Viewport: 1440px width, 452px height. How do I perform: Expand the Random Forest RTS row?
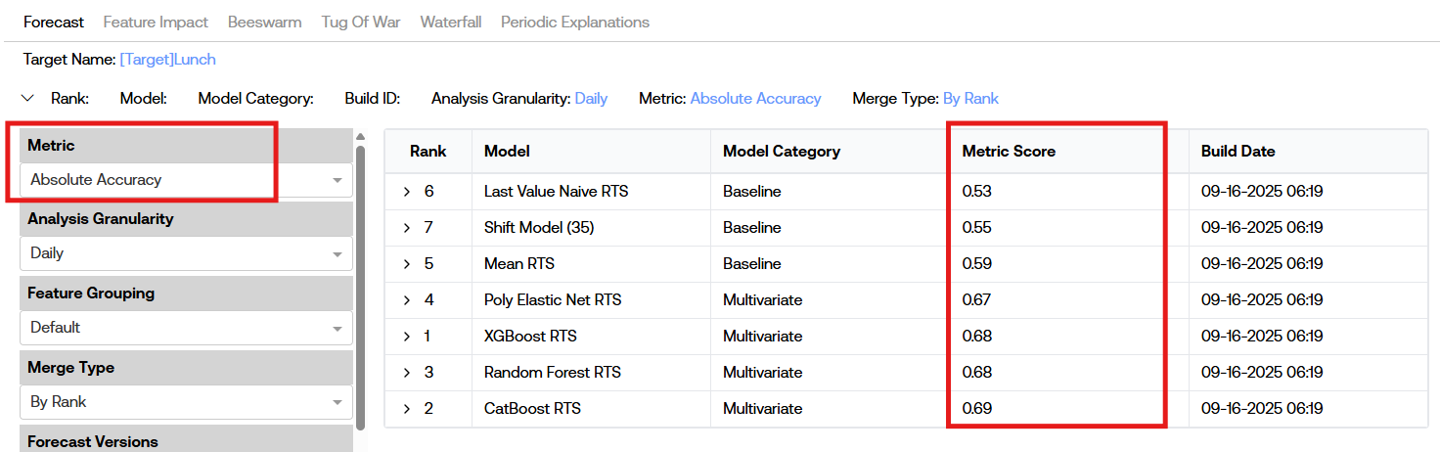click(407, 372)
